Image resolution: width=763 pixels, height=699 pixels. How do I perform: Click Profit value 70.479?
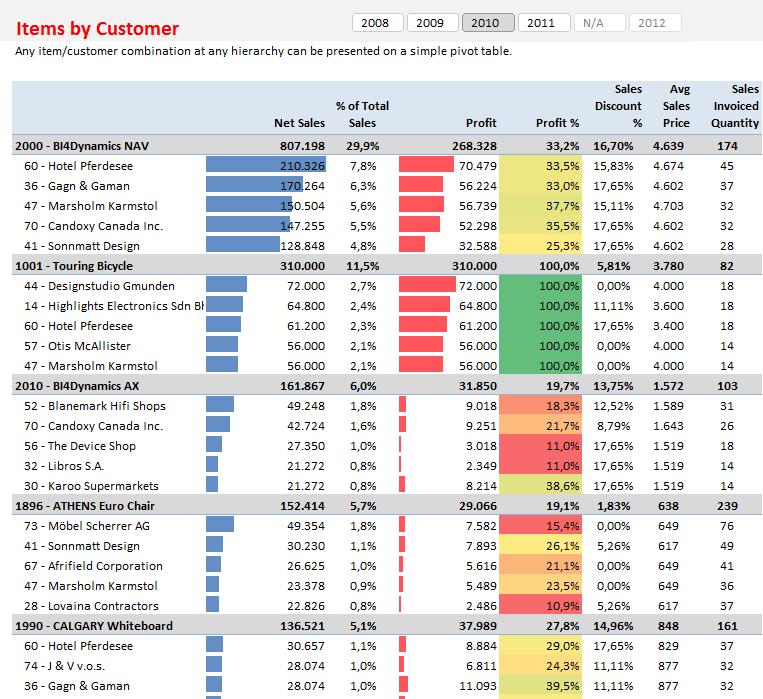click(x=477, y=166)
